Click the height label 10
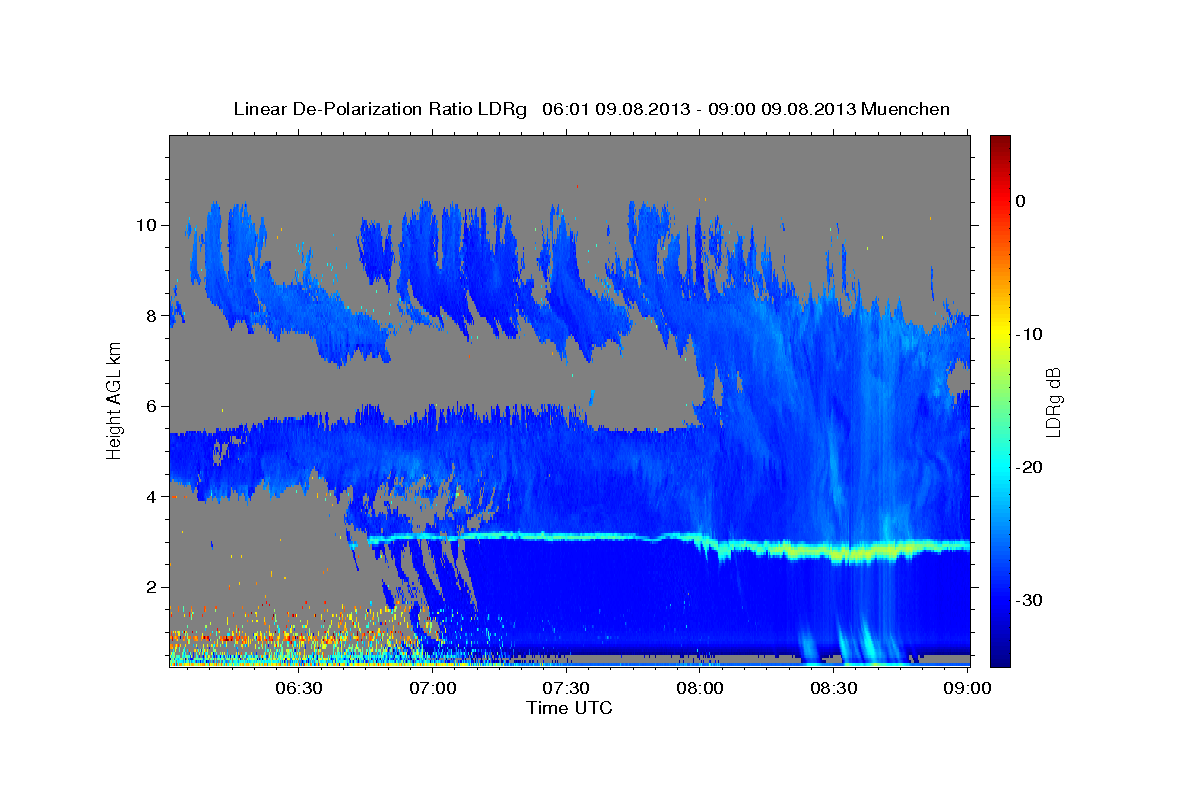Image resolution: width=1200 pixels, height=800 pixels. coord(146,224)
